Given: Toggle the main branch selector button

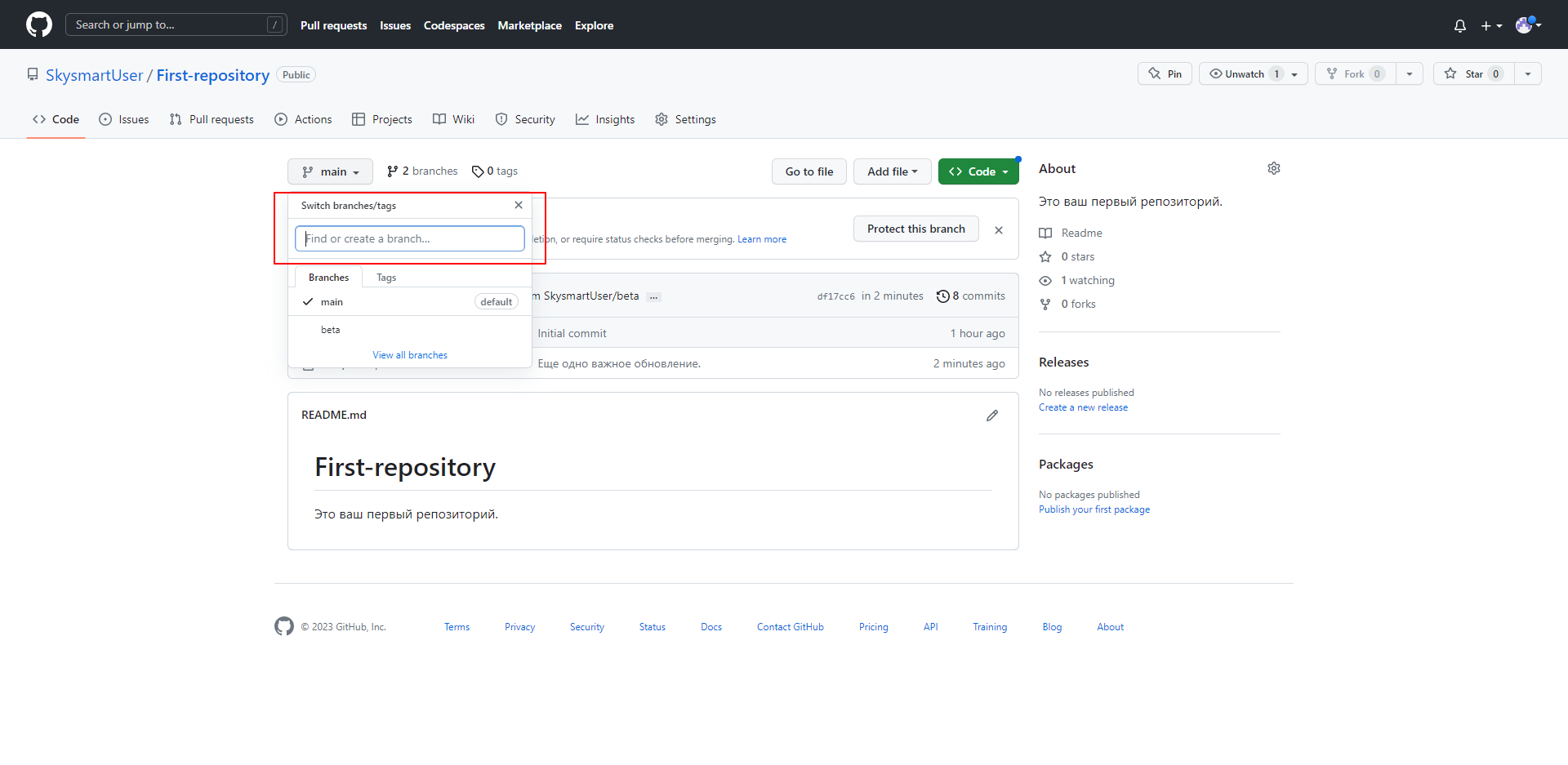Looking at the screenshot, I should coord(330,171).
